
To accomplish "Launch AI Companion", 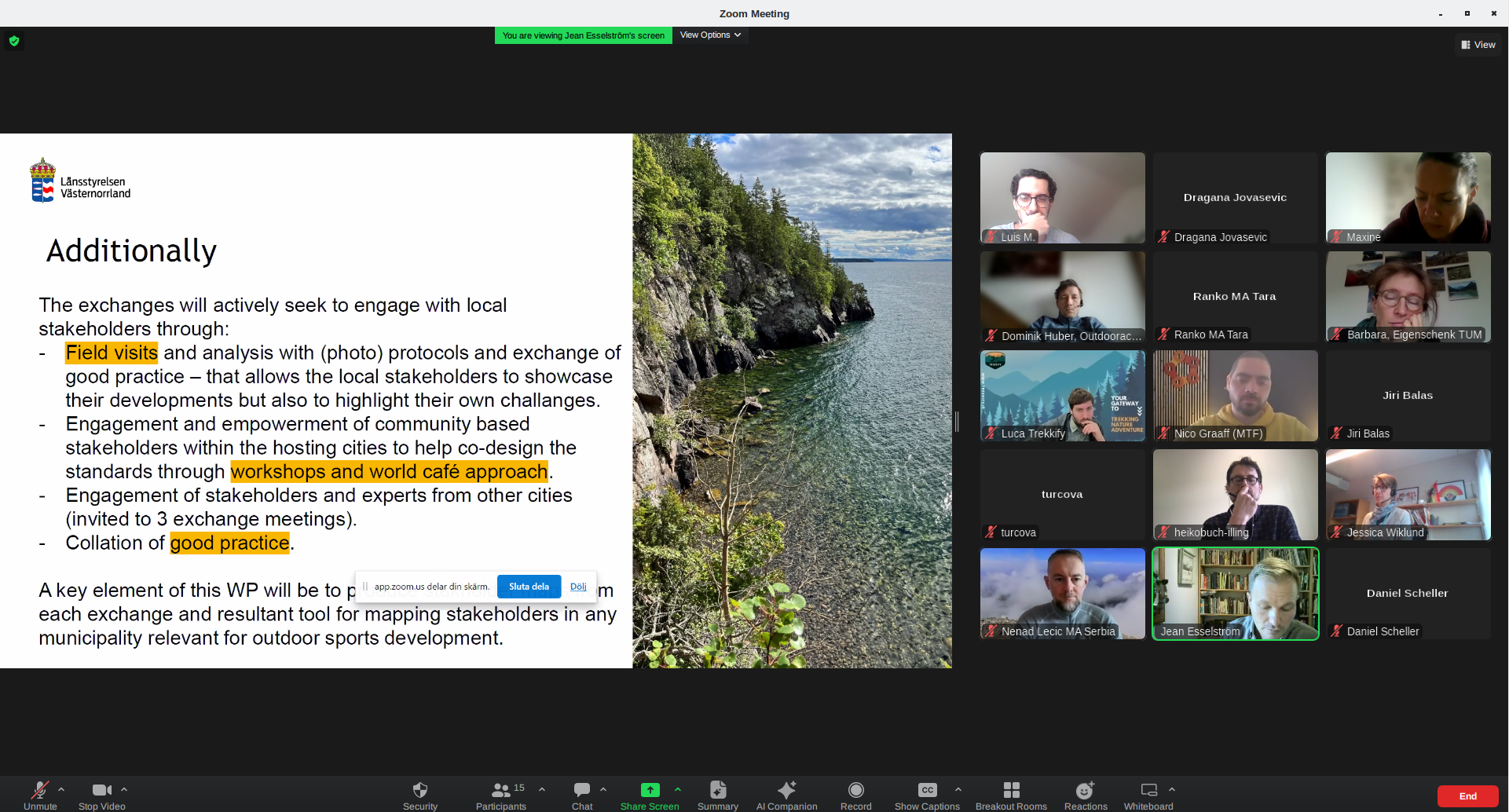I will pos(786,790).
